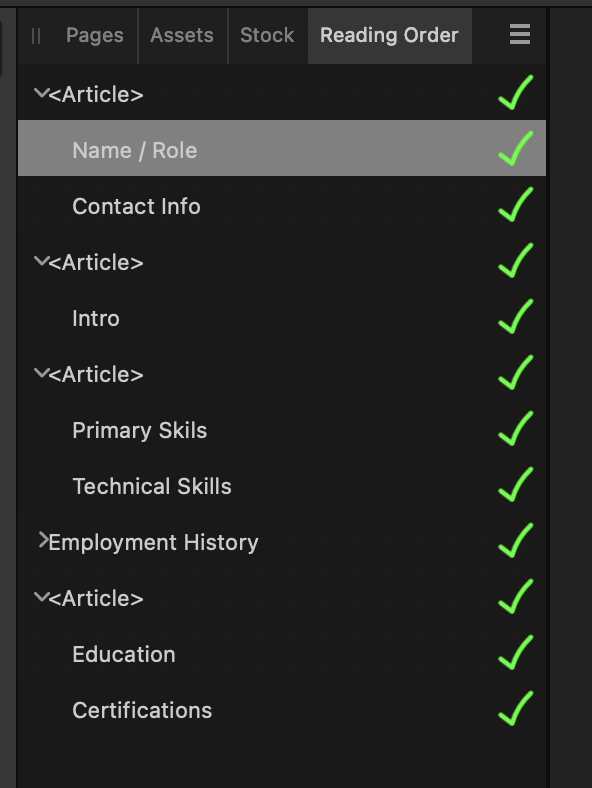
Task: Open the panel hamburger menu
Action: coord(520,34)
